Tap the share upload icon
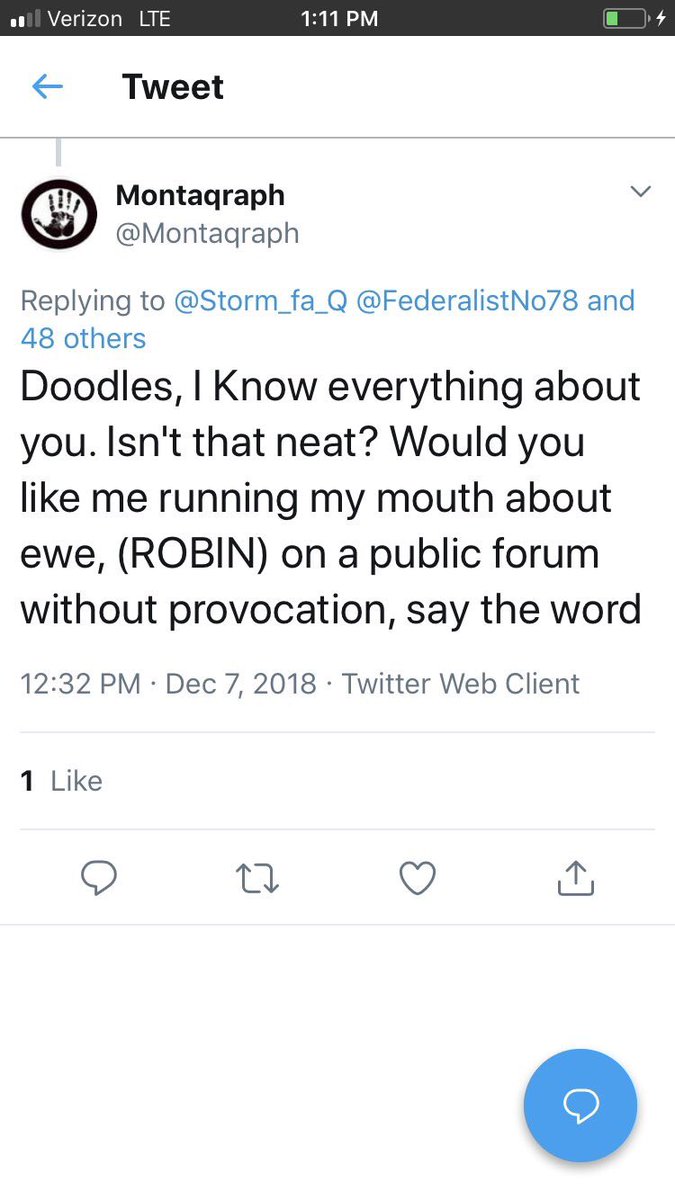675x1200 pixels. point(575,878)
